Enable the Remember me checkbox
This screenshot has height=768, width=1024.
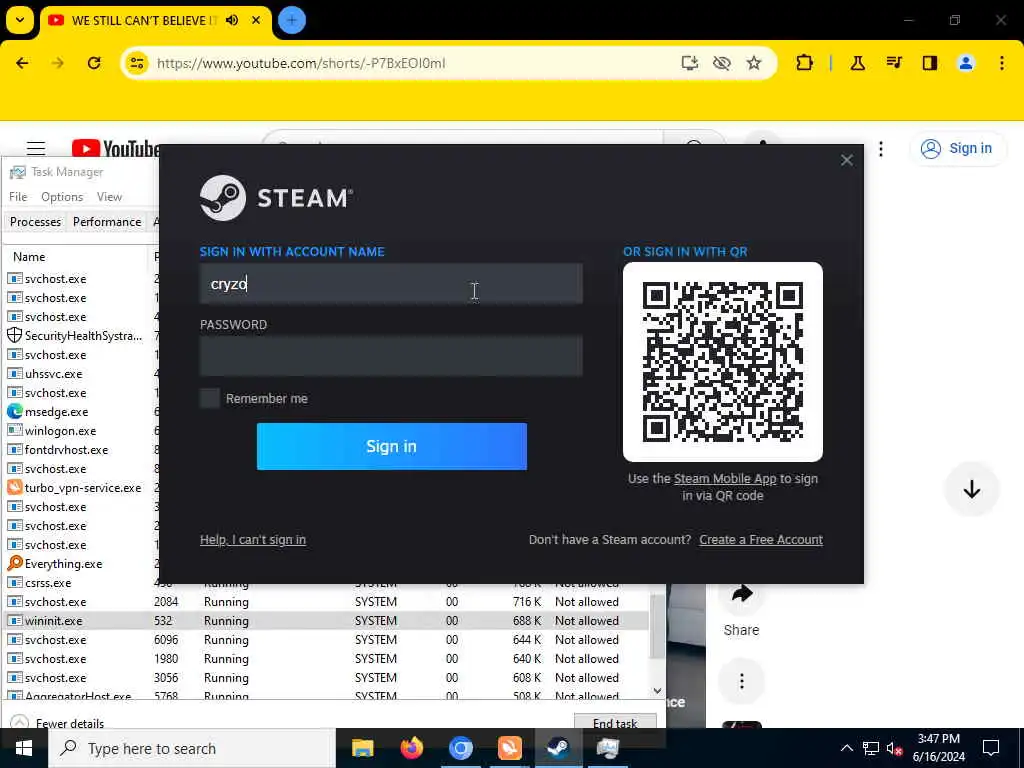tap(210, 398)
